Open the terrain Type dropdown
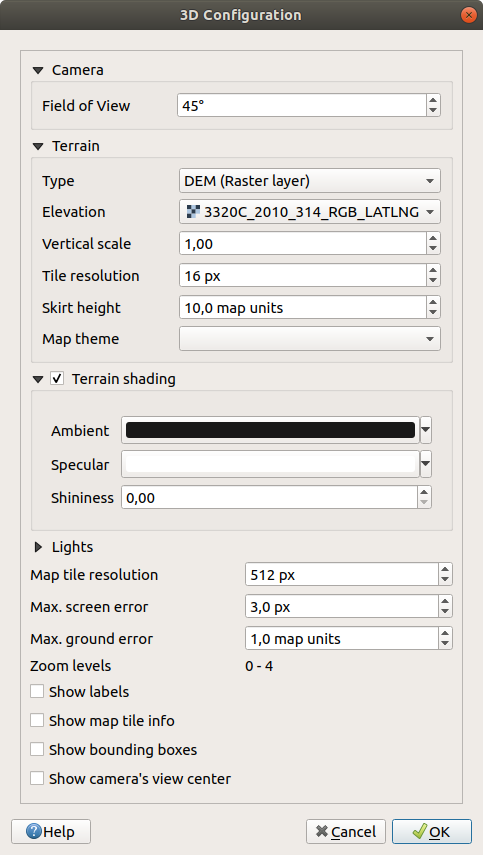 pyautogui.click(x=310, y=180)
